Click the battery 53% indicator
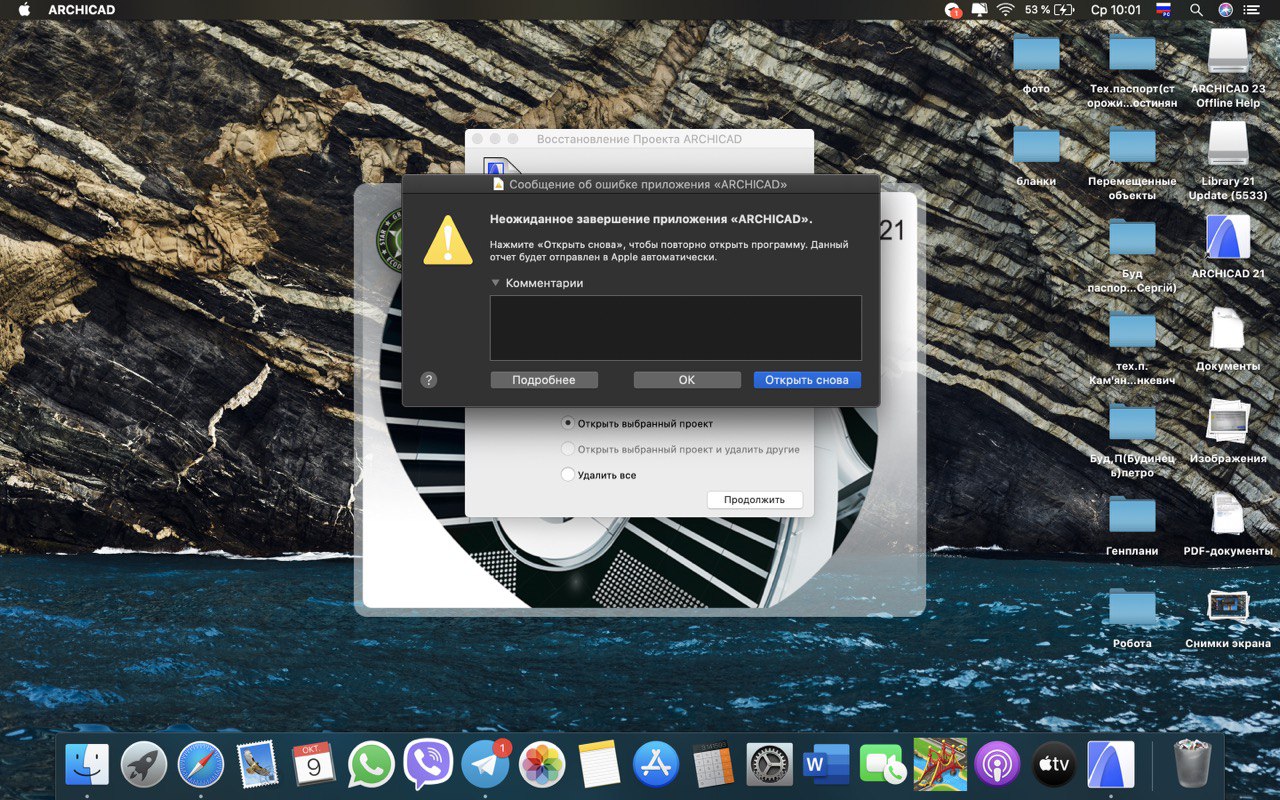Image resolution: width=1280 pixels, height=800 pixels. point(1049,10)
